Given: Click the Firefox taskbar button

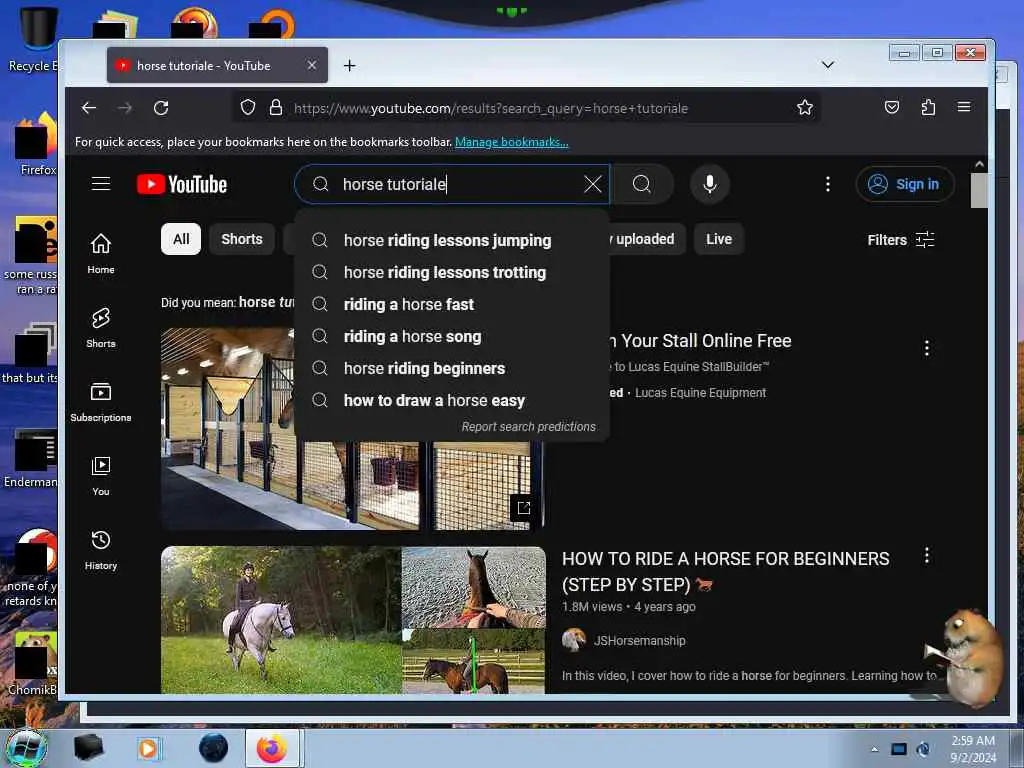Looking at the screenshot, I should point(272,748).
